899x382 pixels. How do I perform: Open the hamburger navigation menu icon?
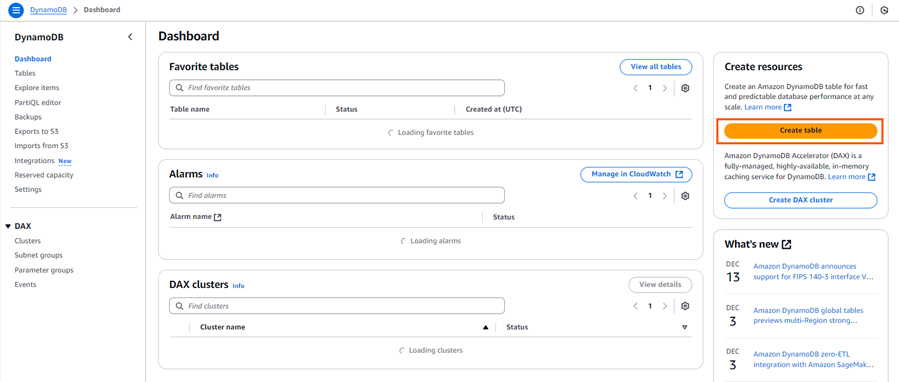(16, 10)
